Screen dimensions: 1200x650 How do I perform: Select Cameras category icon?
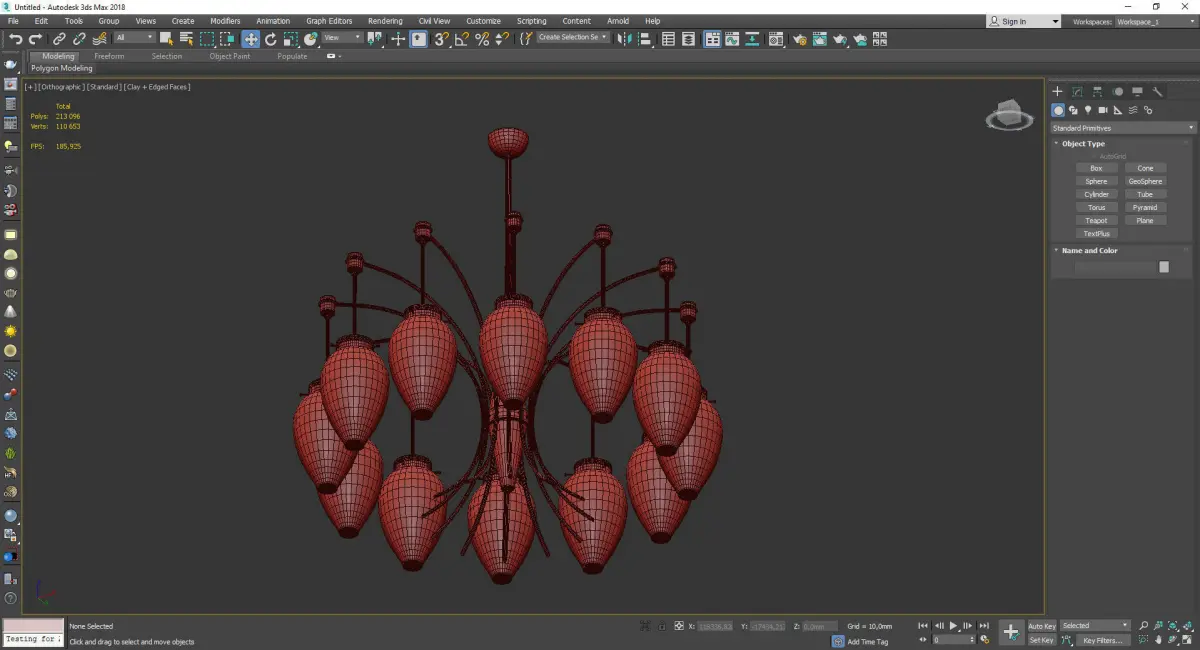[x=1103, y=110]
